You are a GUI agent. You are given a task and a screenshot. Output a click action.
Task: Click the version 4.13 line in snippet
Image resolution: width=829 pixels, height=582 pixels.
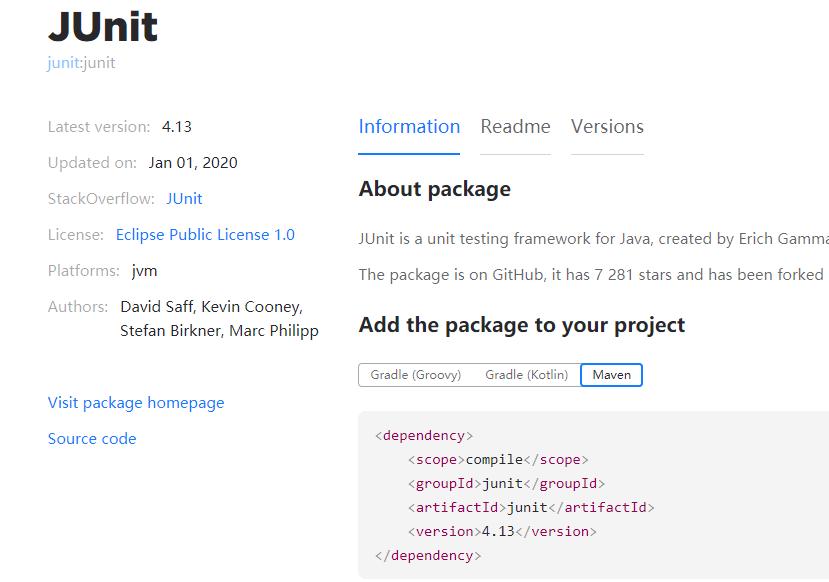[501, 532]
